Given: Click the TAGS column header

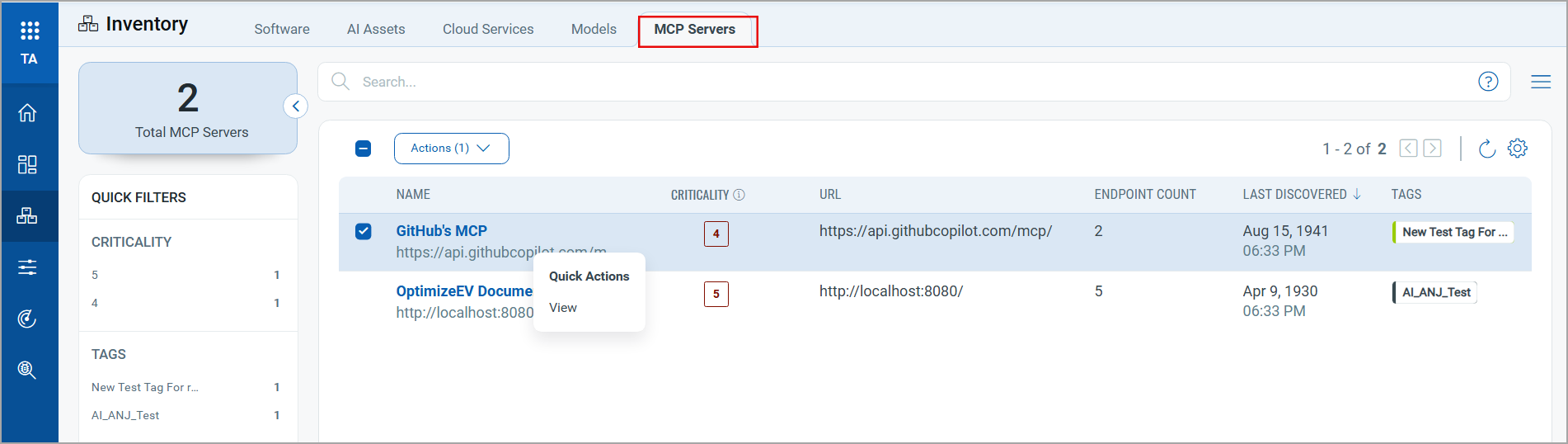Looking at the screenshot, I should click(x=1406, y=195).
